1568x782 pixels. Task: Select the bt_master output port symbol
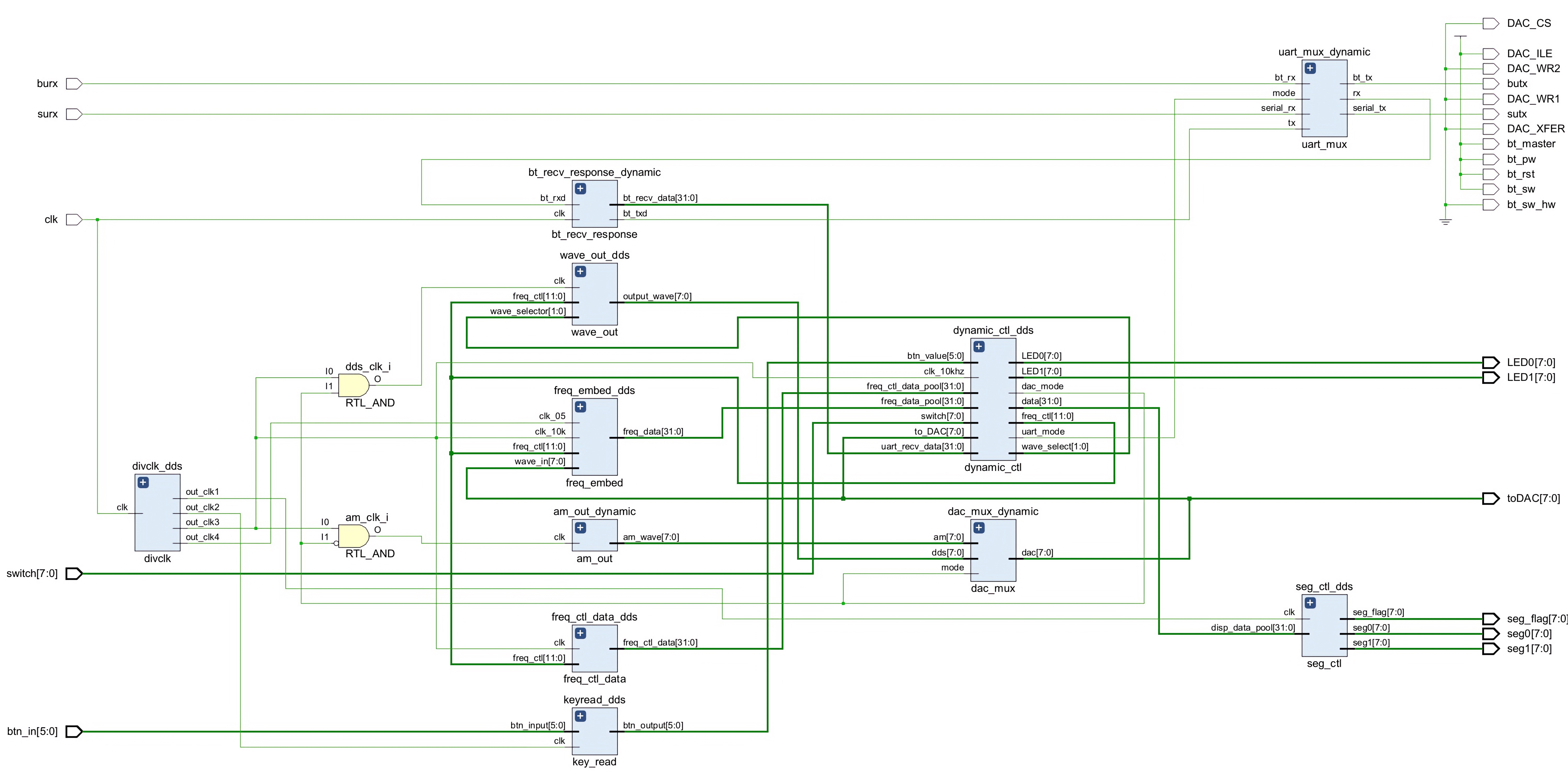click(1490, 144)
